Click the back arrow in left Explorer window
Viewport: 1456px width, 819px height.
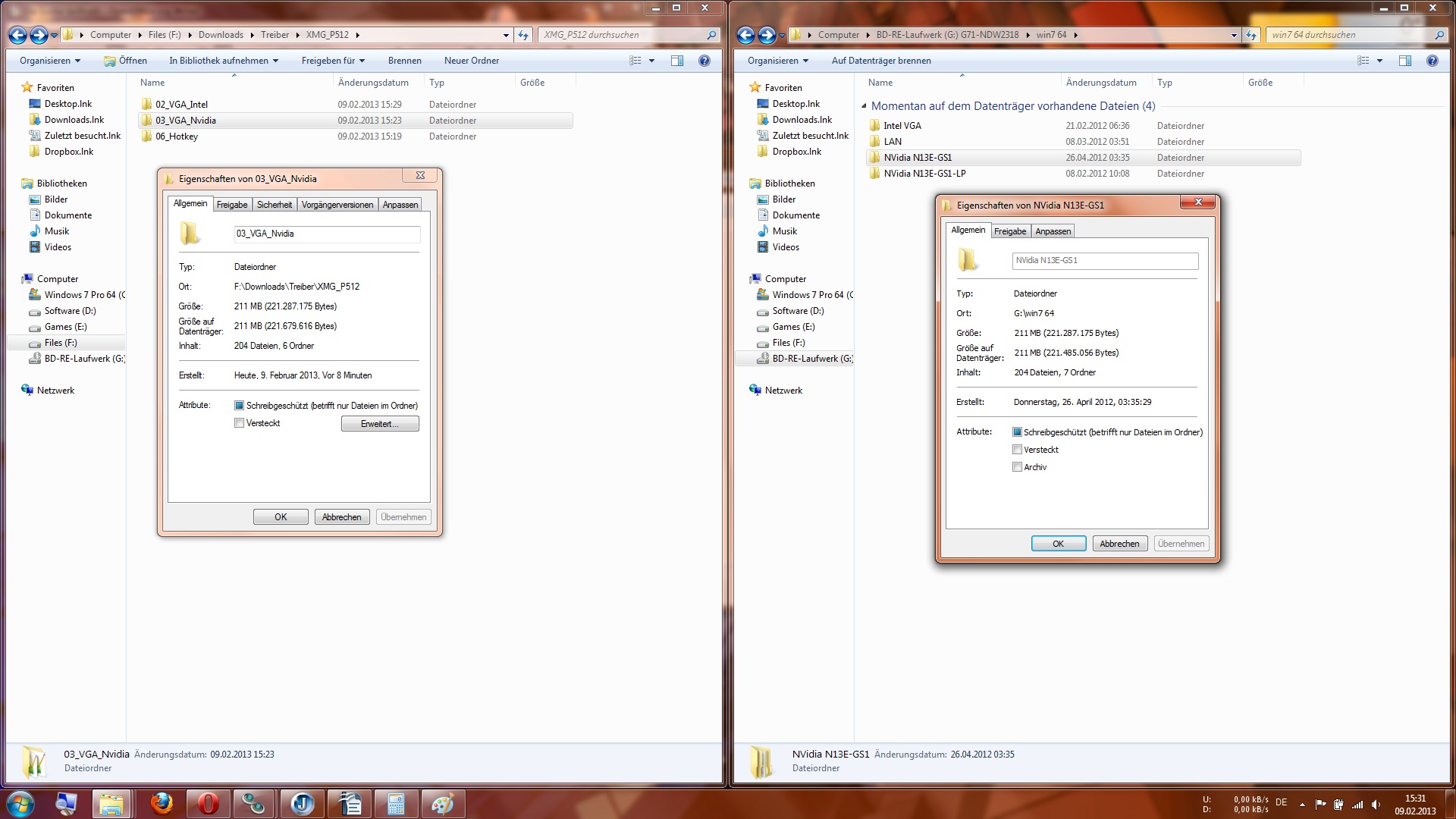(18, 35)
